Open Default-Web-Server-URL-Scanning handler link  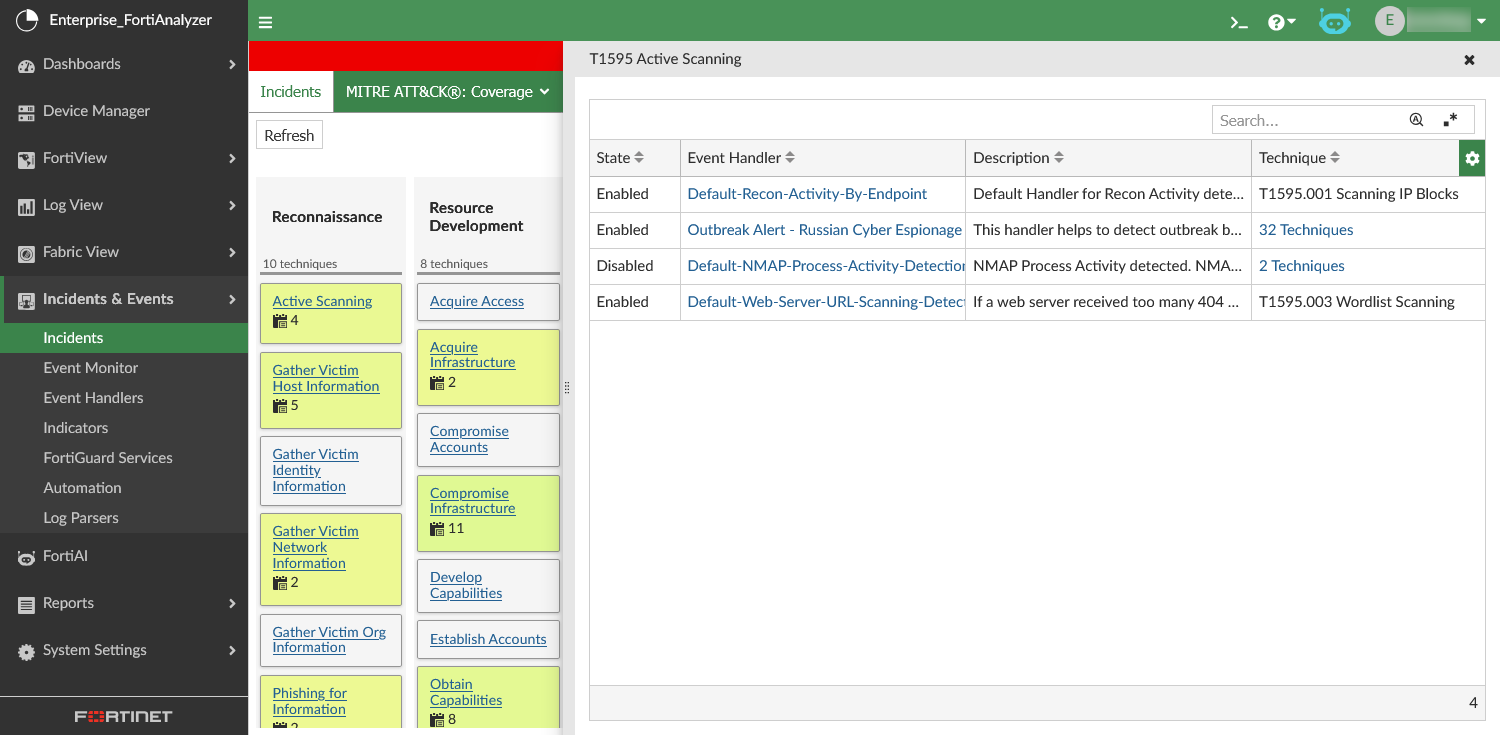tap(826, 302)
